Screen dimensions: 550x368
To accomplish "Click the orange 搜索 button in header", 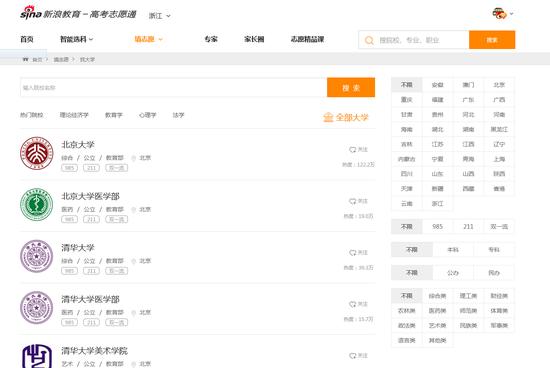I will [492, 40].
